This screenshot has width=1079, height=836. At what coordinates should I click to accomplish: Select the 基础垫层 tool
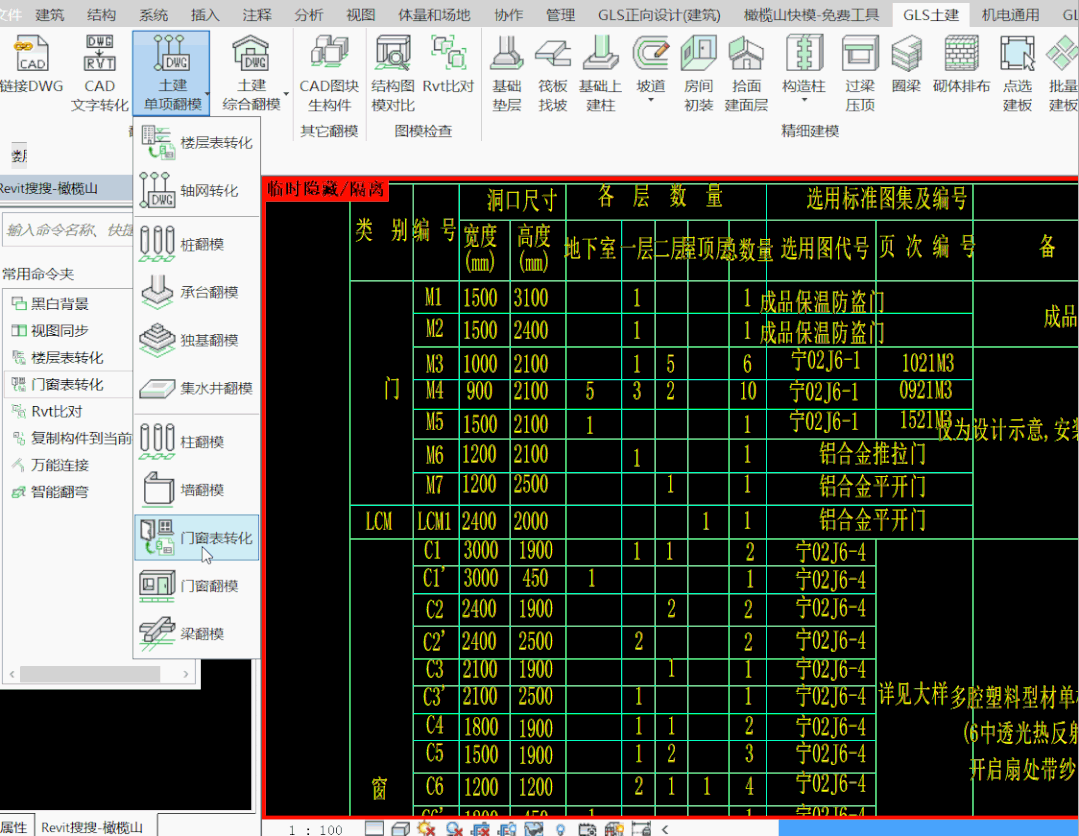click(x=507, y=72)
